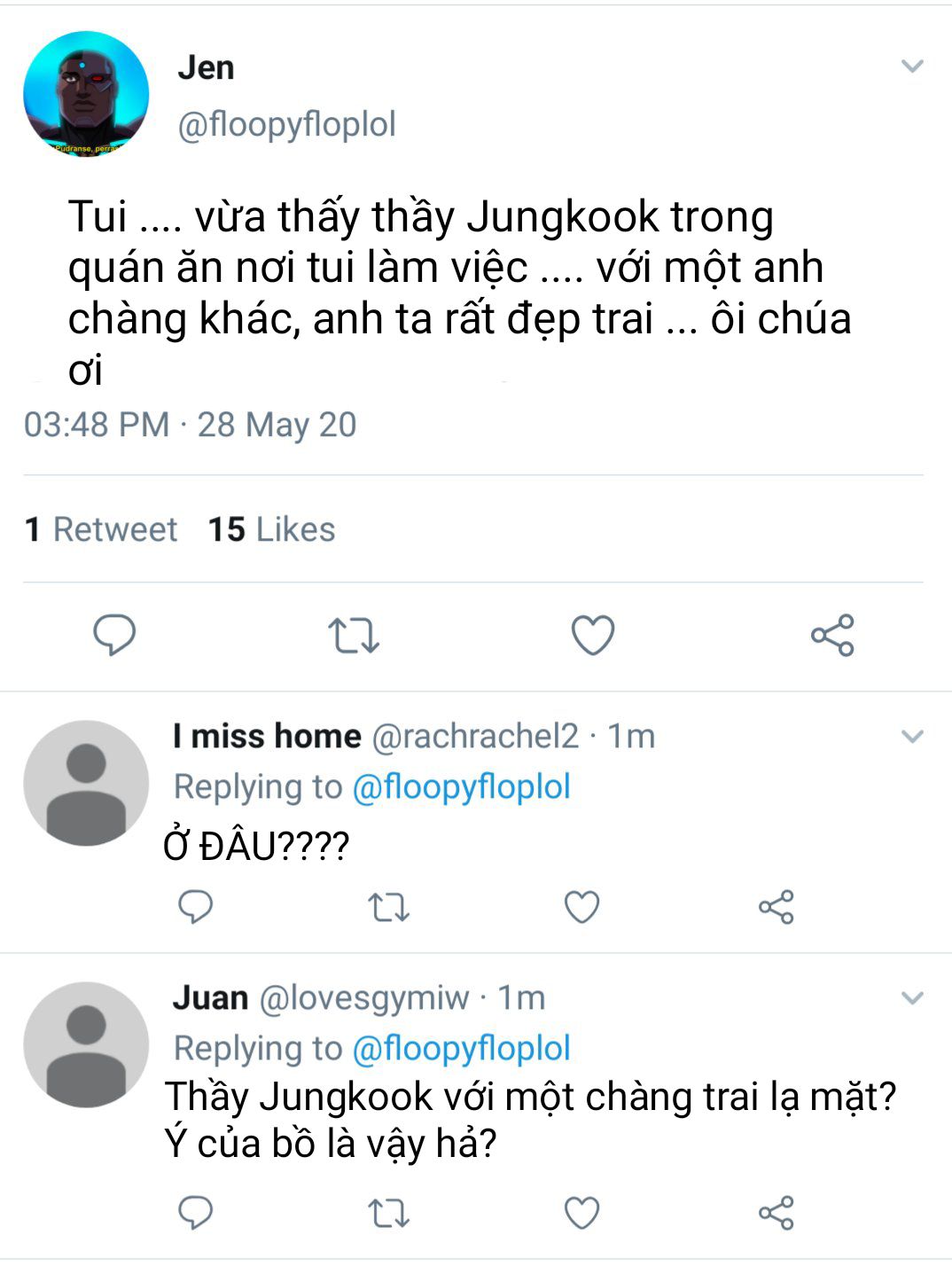Open options chevron on Jen's tweet
The width and height of the screenshot is (952, 1274).
point(912,66)
